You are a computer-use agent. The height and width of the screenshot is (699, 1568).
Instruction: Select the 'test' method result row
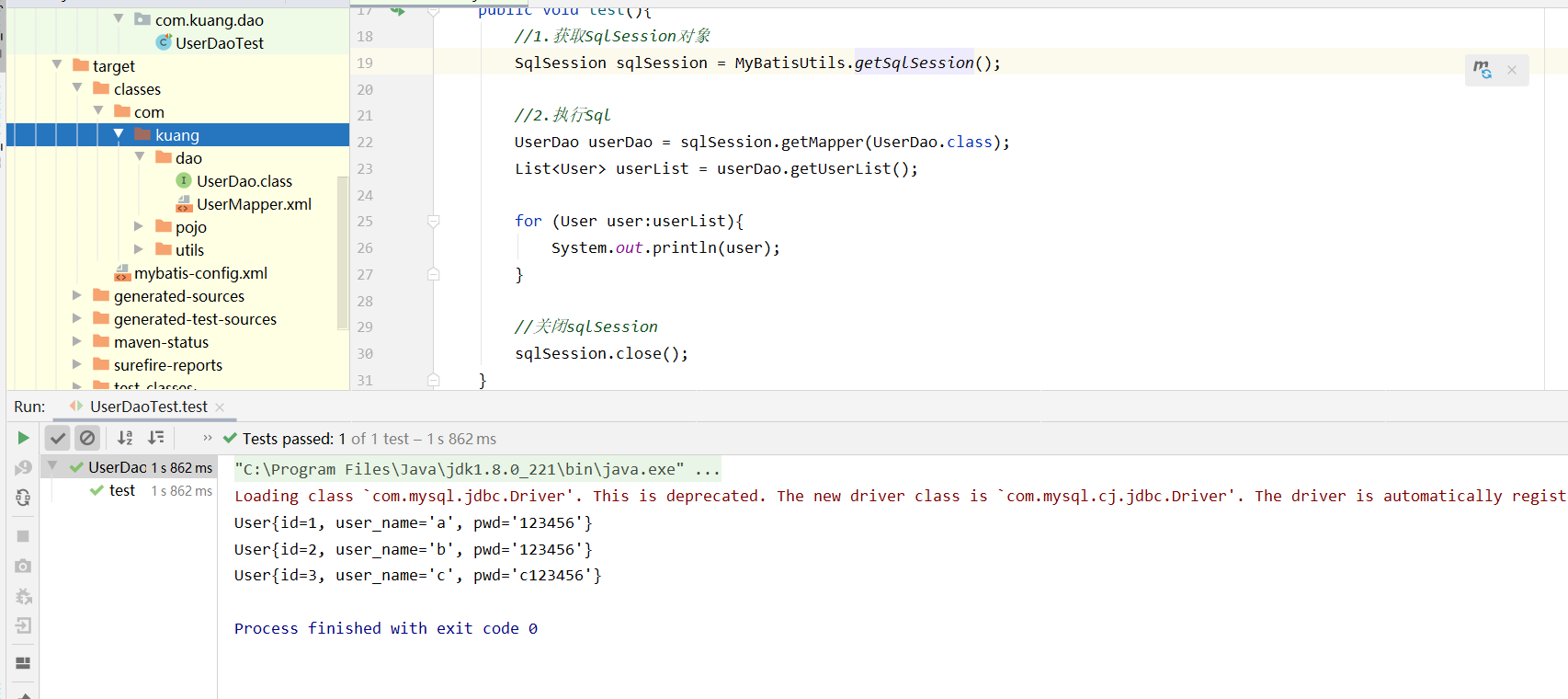(x=130, y=491)
